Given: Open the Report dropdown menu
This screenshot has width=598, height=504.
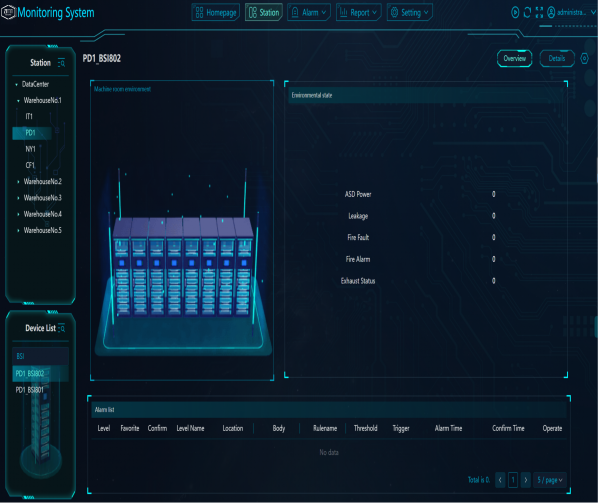Looking at the screenshot, I should (358, 13).
